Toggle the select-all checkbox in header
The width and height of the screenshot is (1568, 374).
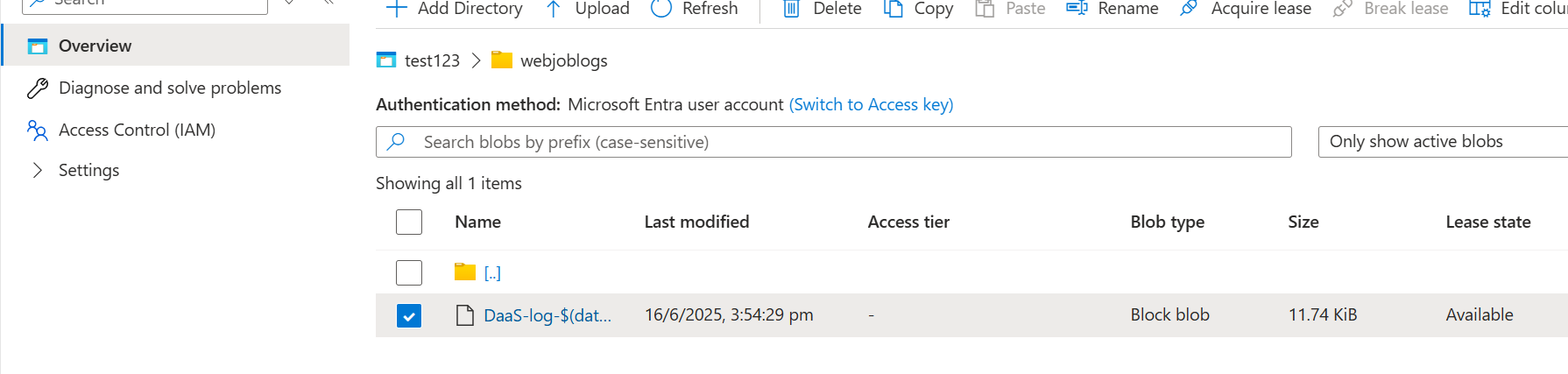409,222
